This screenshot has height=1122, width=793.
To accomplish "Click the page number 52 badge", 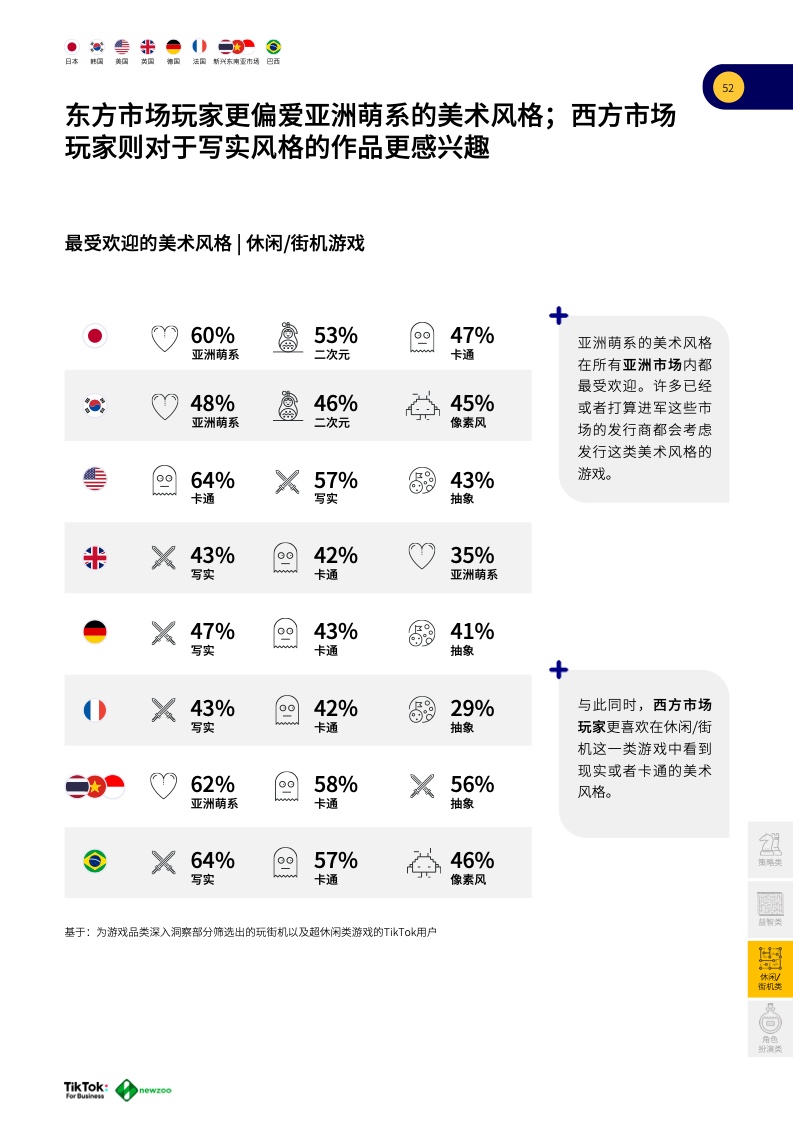I will [x=728, y=88].
